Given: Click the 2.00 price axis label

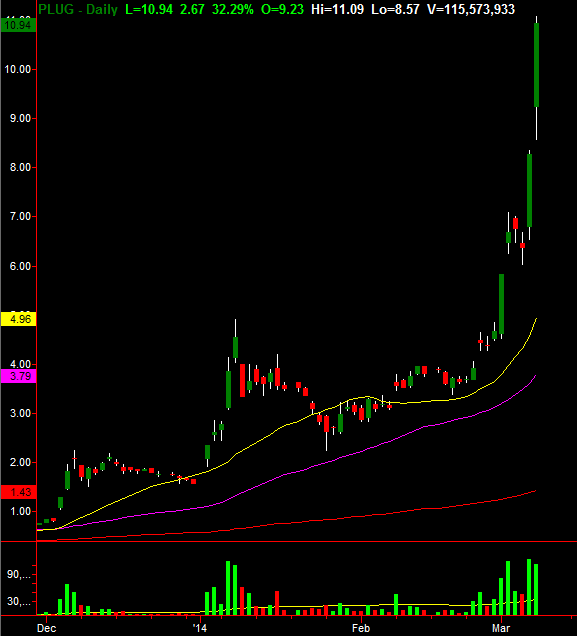Looking at the screenshot, I should pos(20,462).
